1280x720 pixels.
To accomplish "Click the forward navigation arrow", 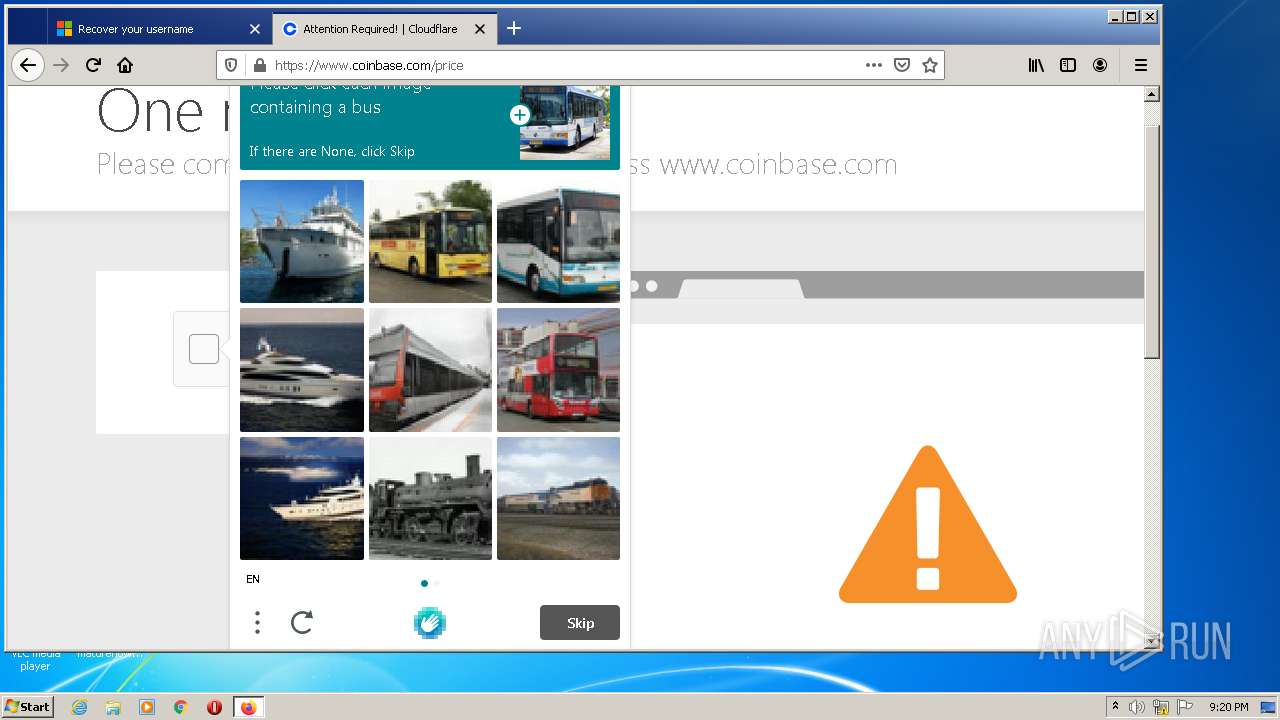I will (x=61, y=65).
